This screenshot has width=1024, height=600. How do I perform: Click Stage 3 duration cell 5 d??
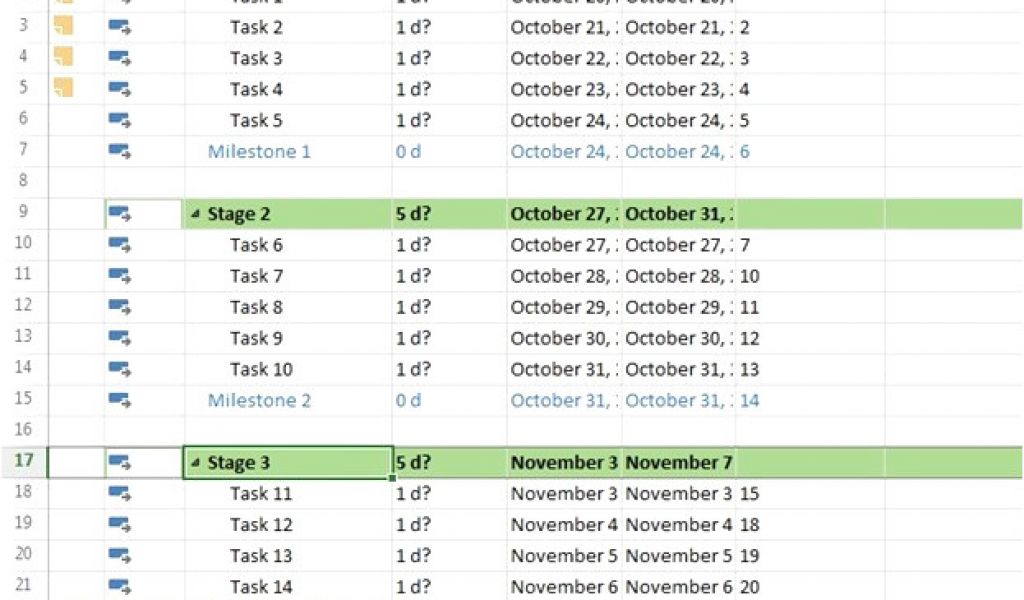coord(448,463)
